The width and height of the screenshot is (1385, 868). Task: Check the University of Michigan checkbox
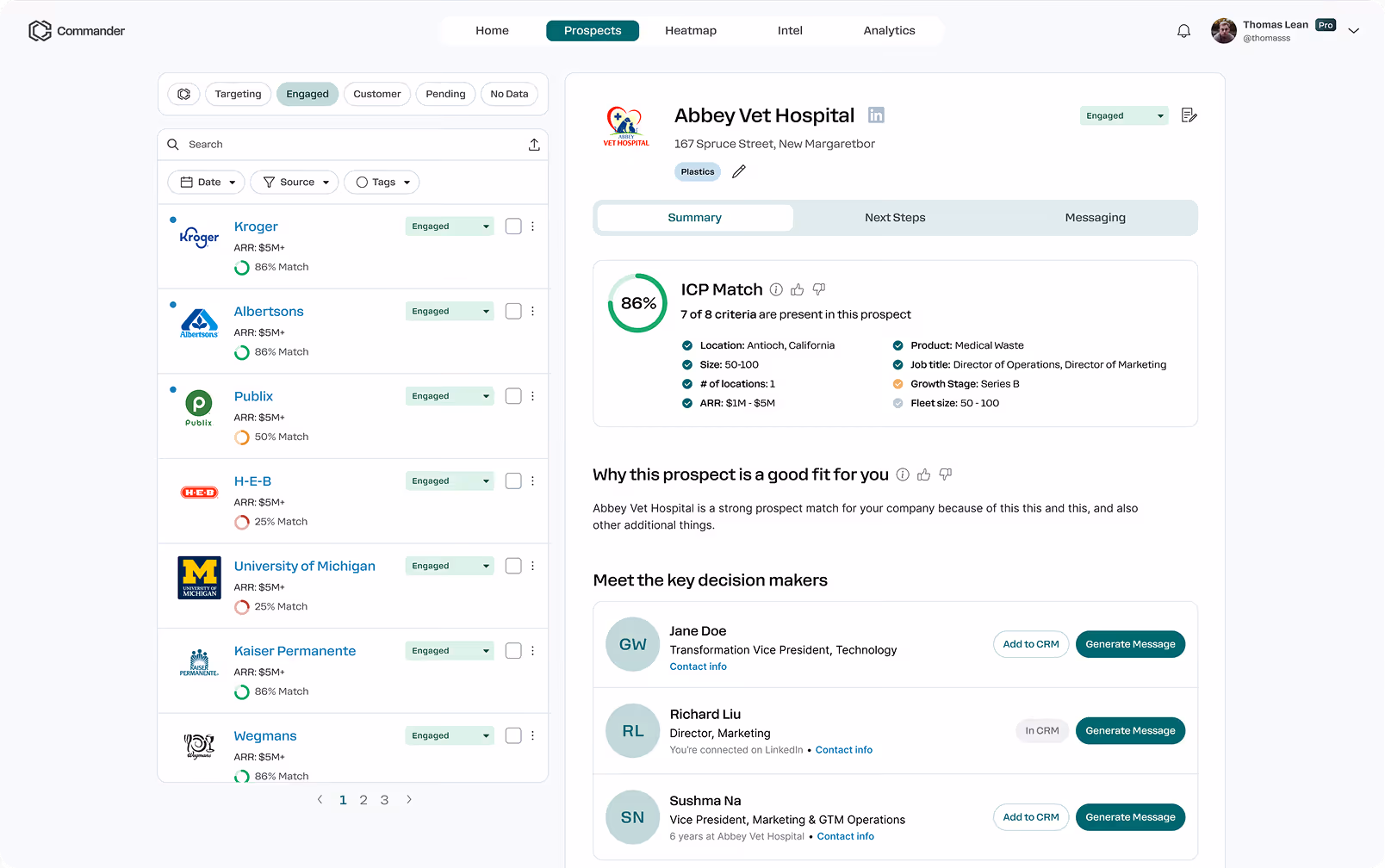point(513,566)
